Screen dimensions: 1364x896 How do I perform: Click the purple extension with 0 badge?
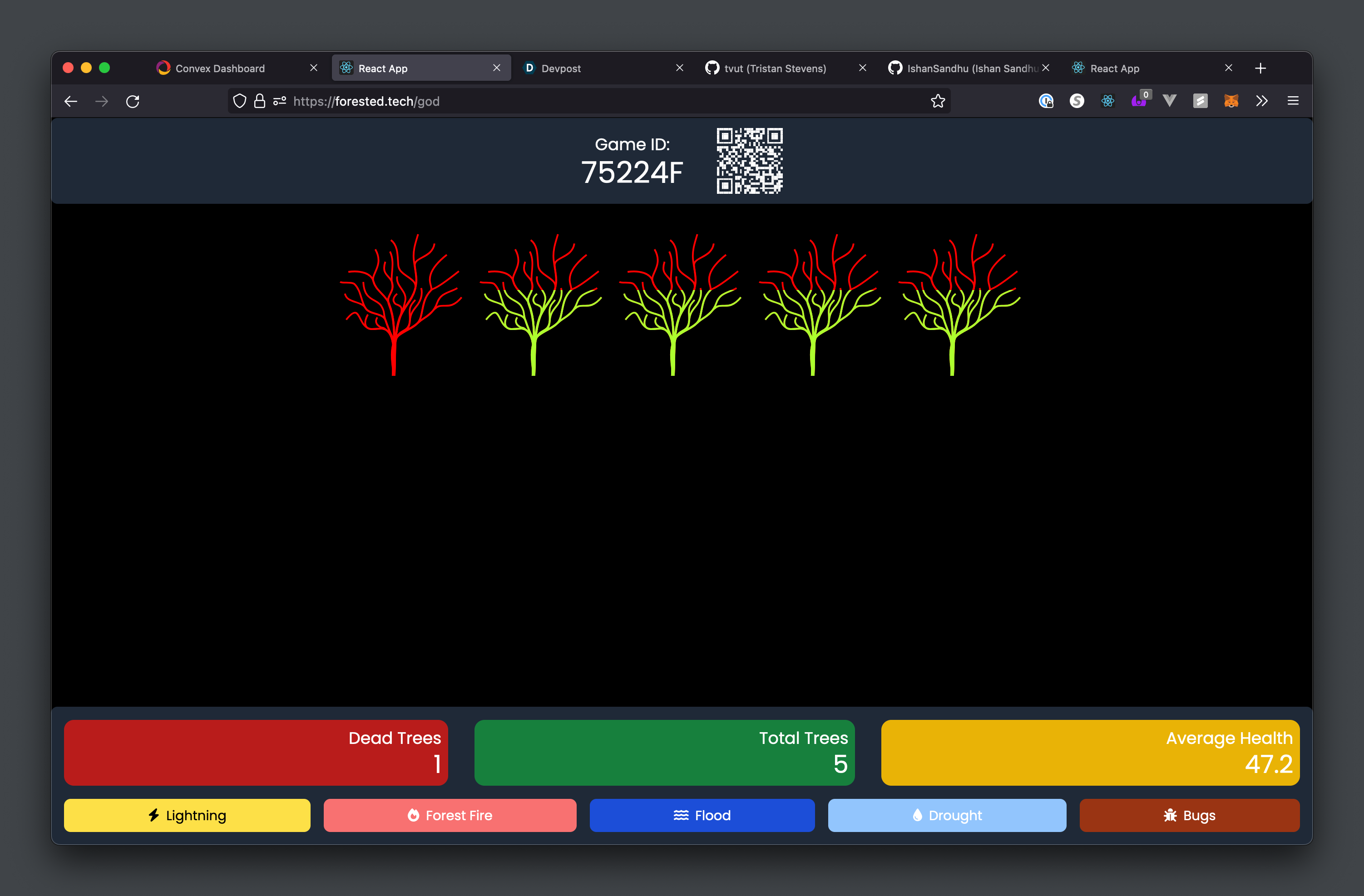[x=1138, y=101]
